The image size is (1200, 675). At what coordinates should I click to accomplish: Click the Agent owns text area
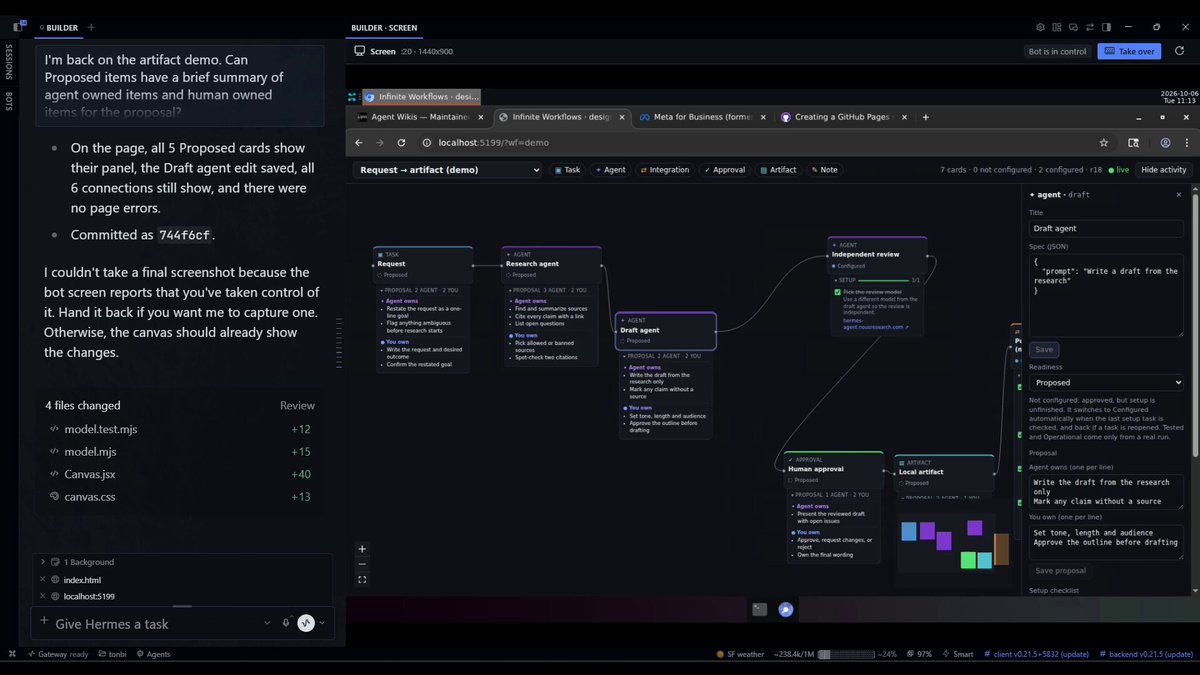click(1106, 491)
